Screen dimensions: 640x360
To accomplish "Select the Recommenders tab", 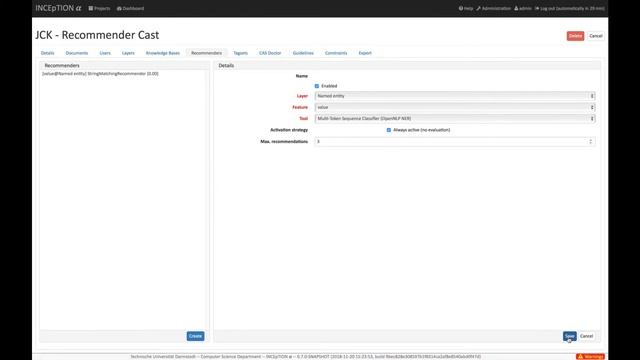I will (207, 53).
